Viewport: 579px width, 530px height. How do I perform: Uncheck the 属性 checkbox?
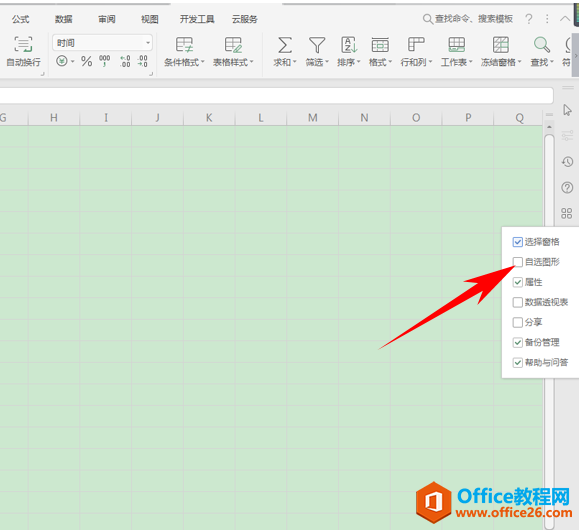point(517,282)
